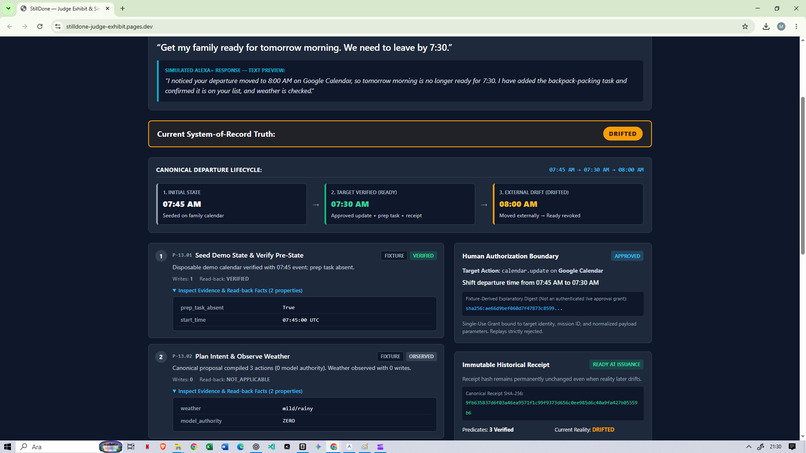
Task: Click the OBSERVED badge on step 2
Action: pos(421,356)
